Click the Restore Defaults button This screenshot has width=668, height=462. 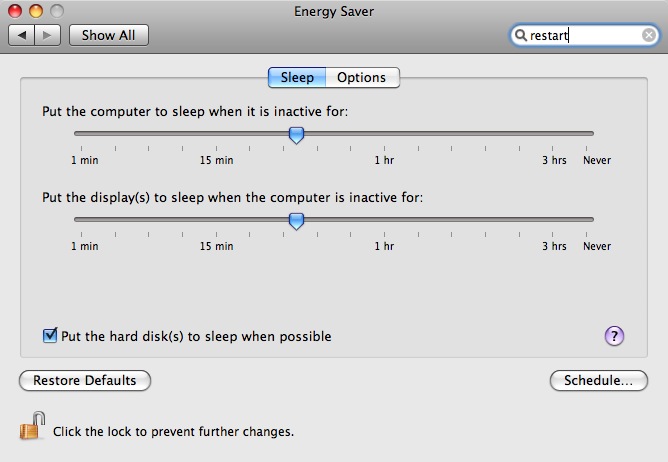click(85, 380)
